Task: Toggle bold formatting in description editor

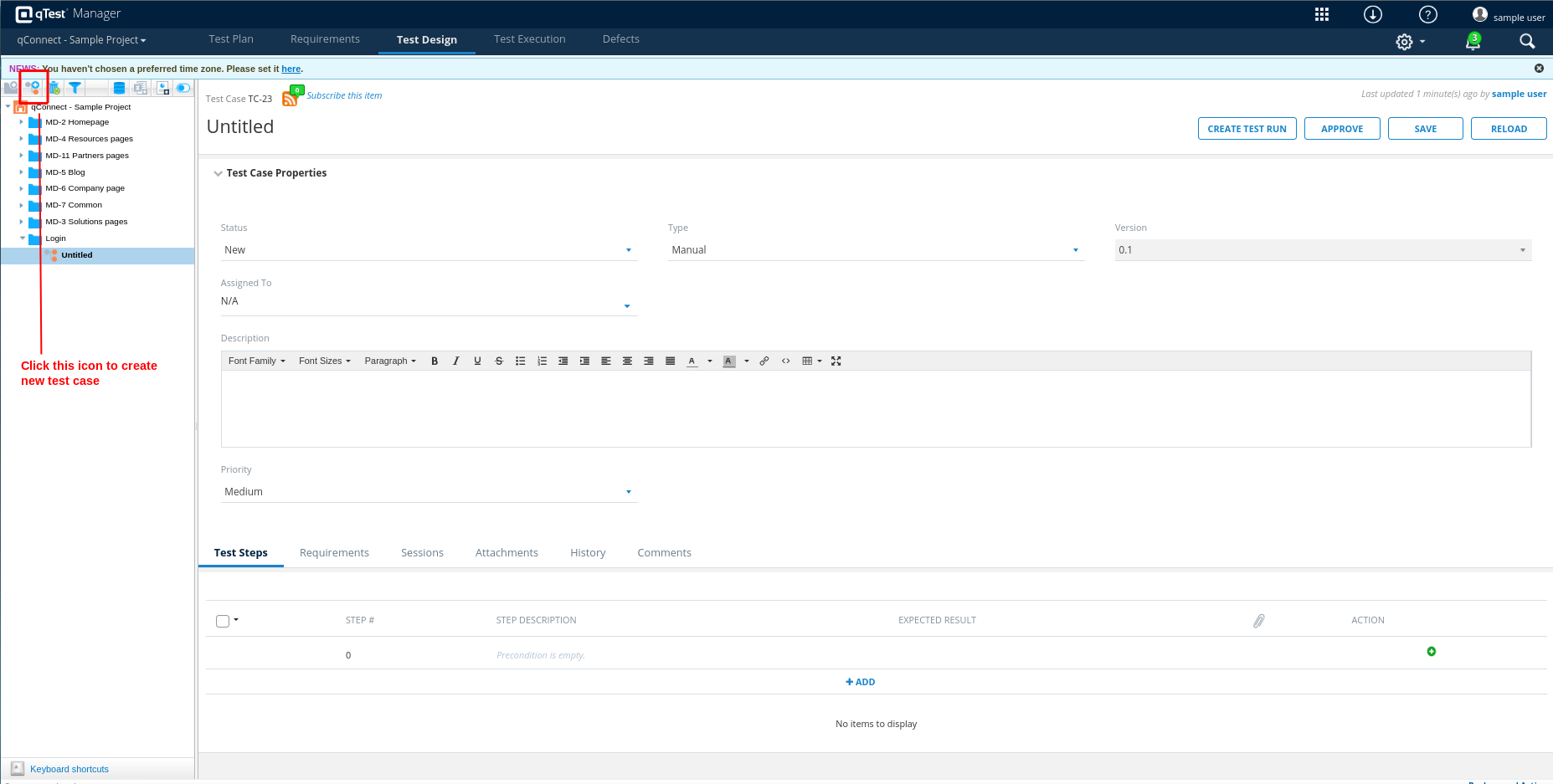Action: point(435,361)
